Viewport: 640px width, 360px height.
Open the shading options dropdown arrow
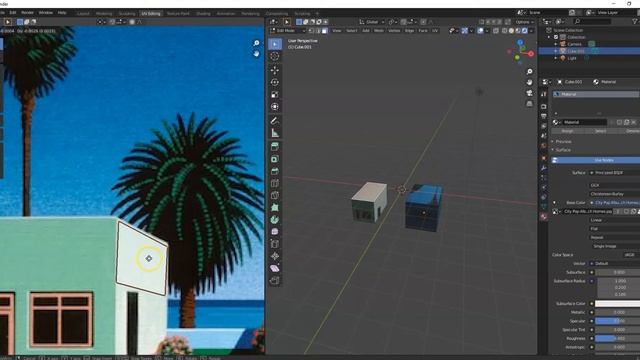(x=531, y=31)
